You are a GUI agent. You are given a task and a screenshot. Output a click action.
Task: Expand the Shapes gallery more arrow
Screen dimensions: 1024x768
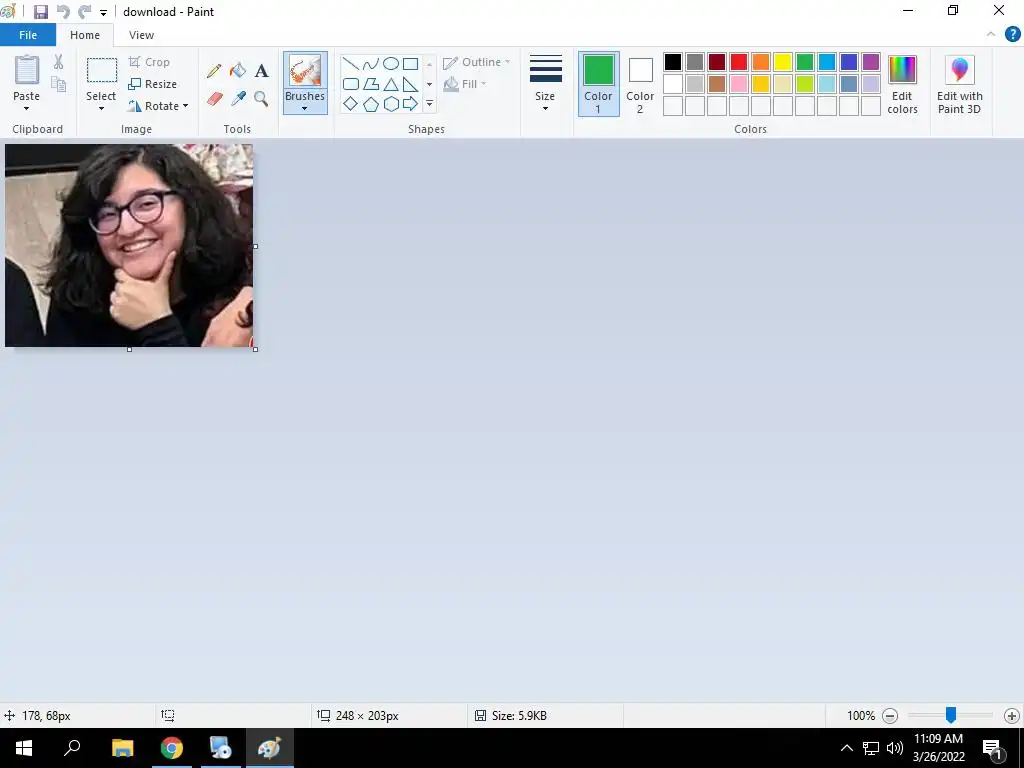(429, 104)
